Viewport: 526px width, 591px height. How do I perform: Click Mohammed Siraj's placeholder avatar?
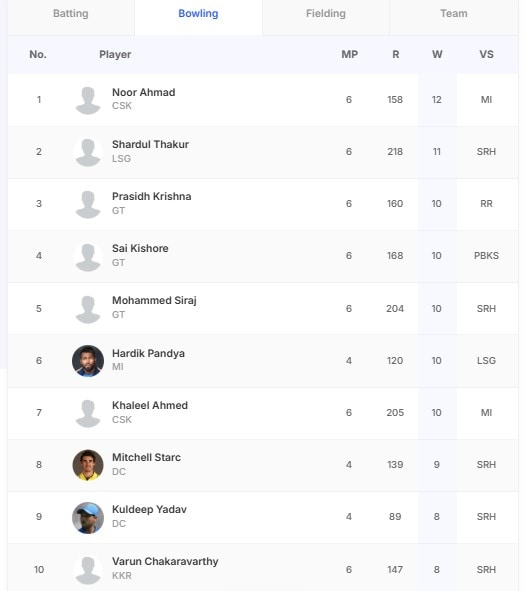tap(88, 309)
